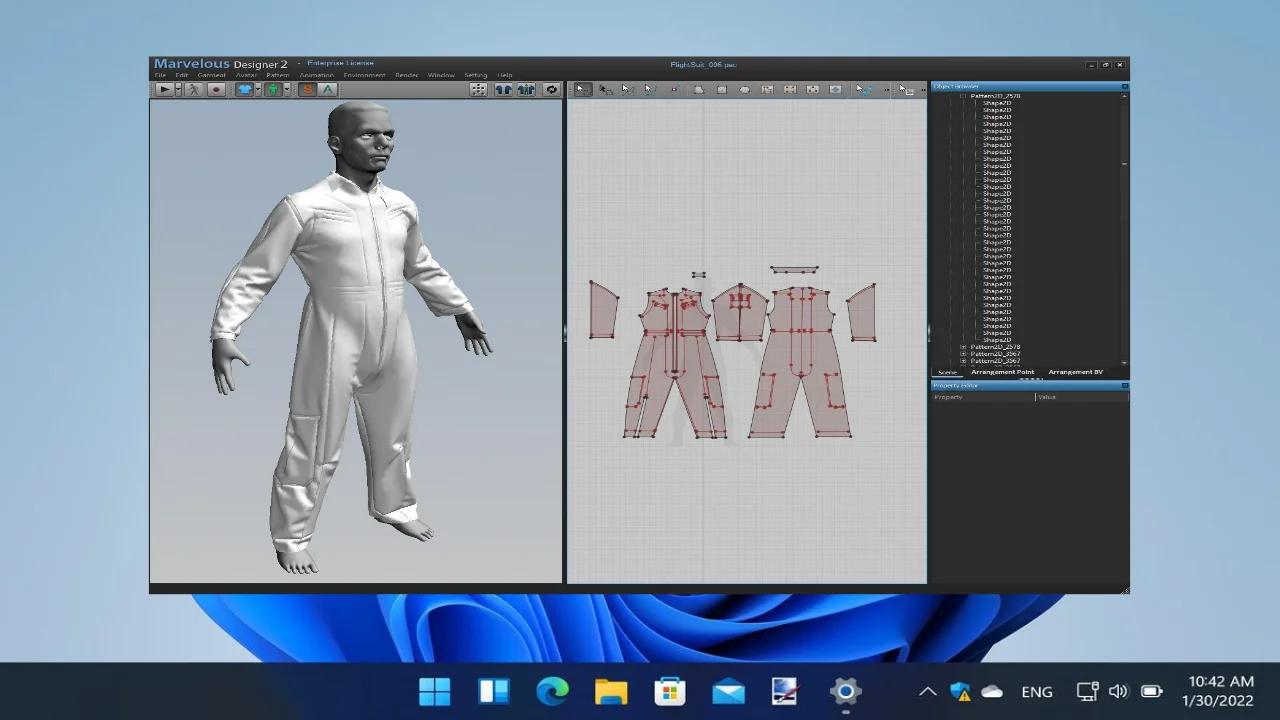Switch to the Arrangement Point tab
The height and width of the screenshot is (720, 1280).
(x=1002, y=372)
